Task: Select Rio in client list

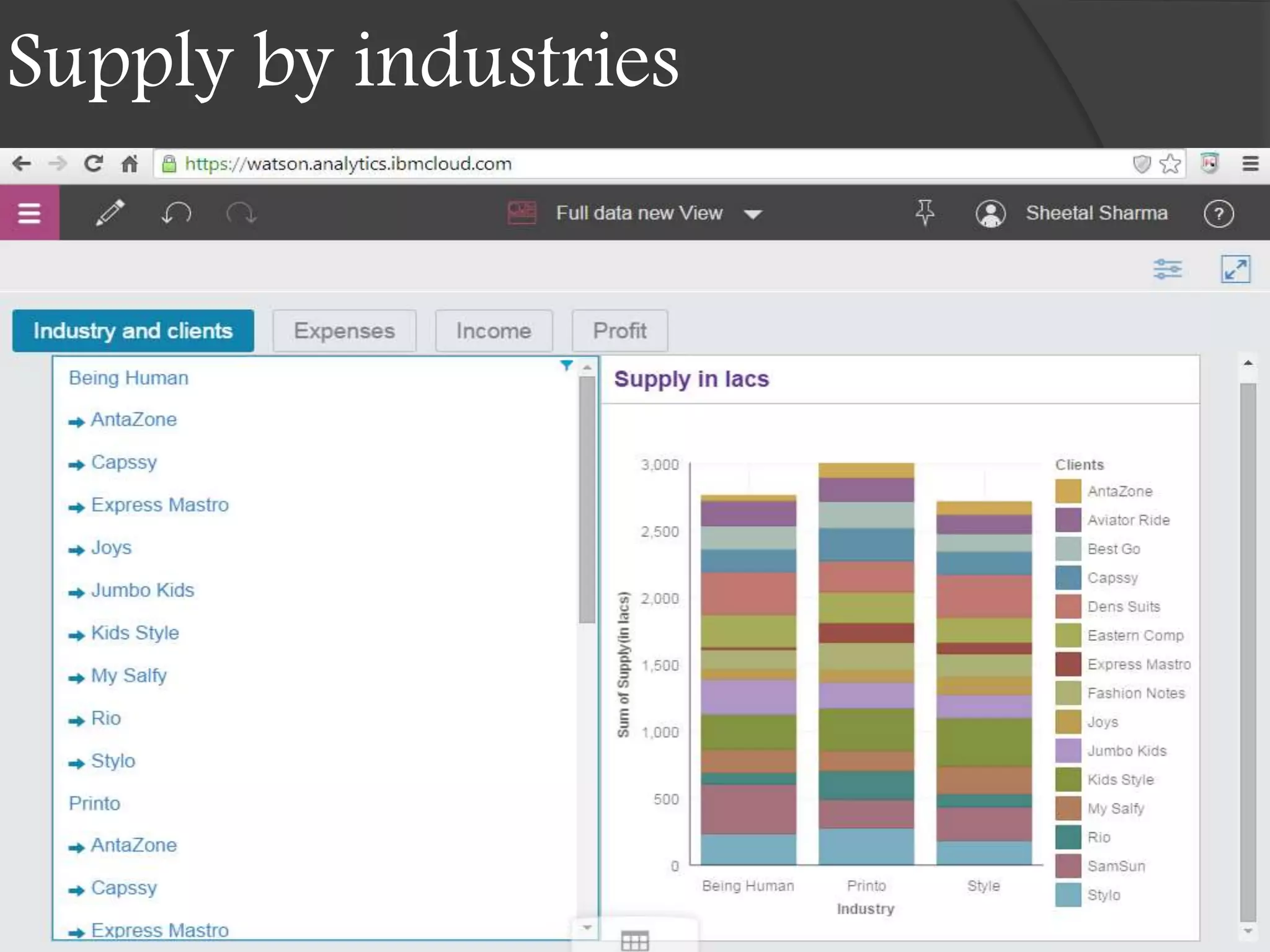Action: pyautogui.click(x=106, y=718)
